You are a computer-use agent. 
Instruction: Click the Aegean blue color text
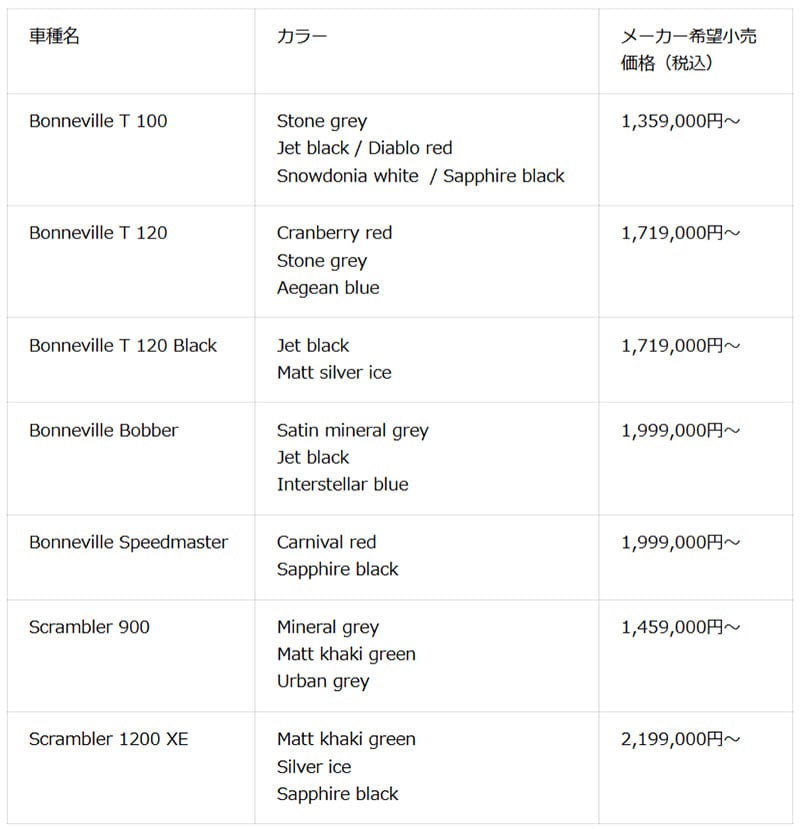click(328, 288)
